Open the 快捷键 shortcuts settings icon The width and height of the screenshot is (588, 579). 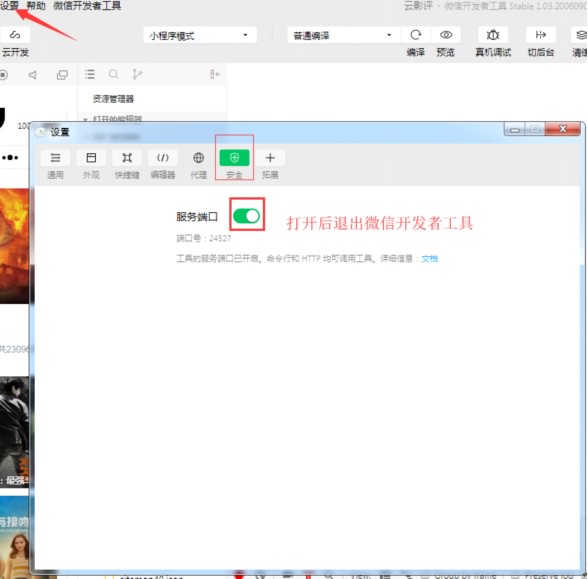[x=127, y=158]
